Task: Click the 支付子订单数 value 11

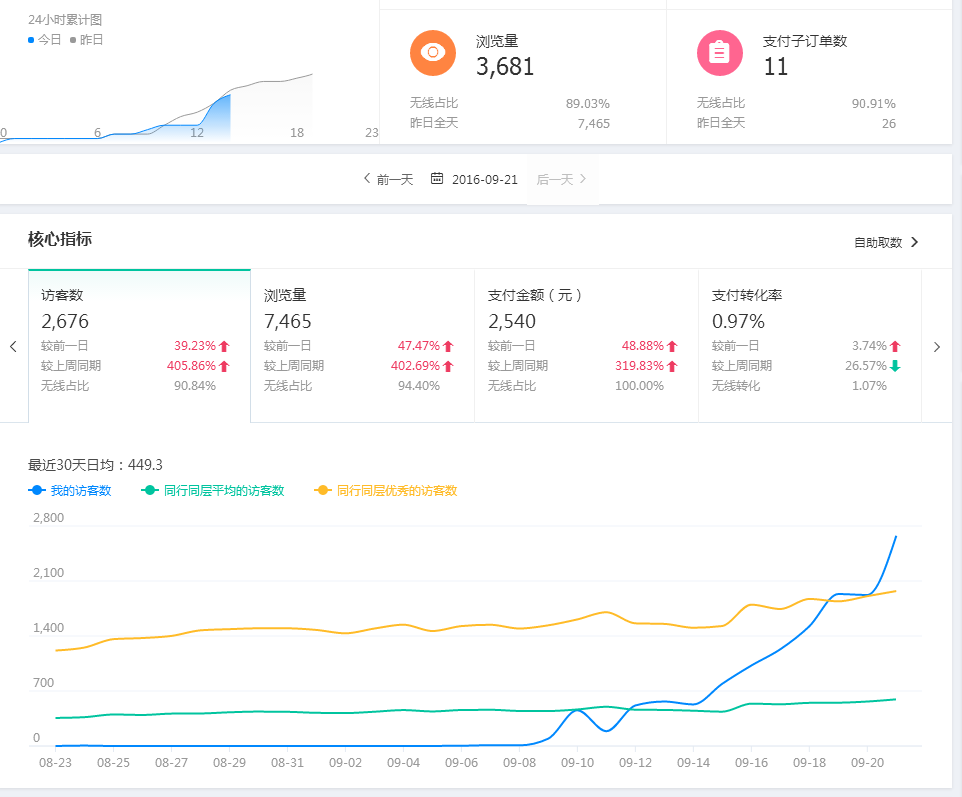Action: pyautogui.click(x=775, y=66)
